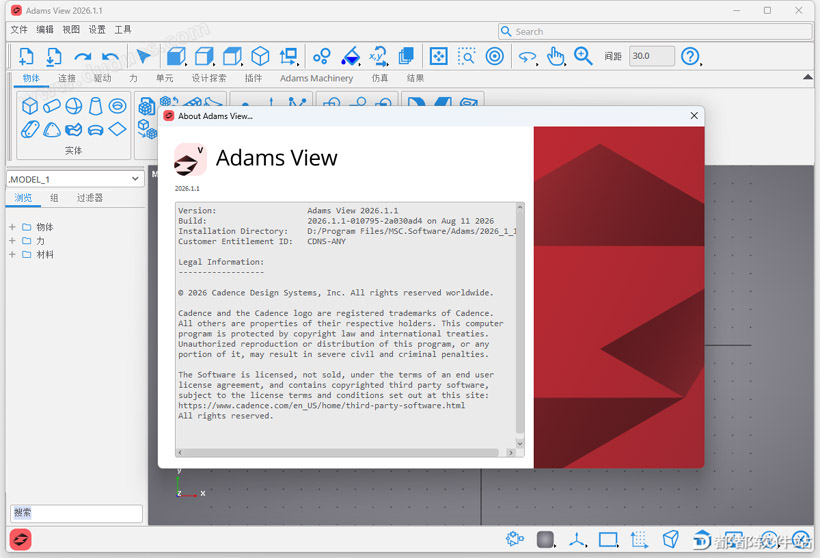820x558 pixels.
Task: Open the gray background color swatch
Action: tap(545, 539)
